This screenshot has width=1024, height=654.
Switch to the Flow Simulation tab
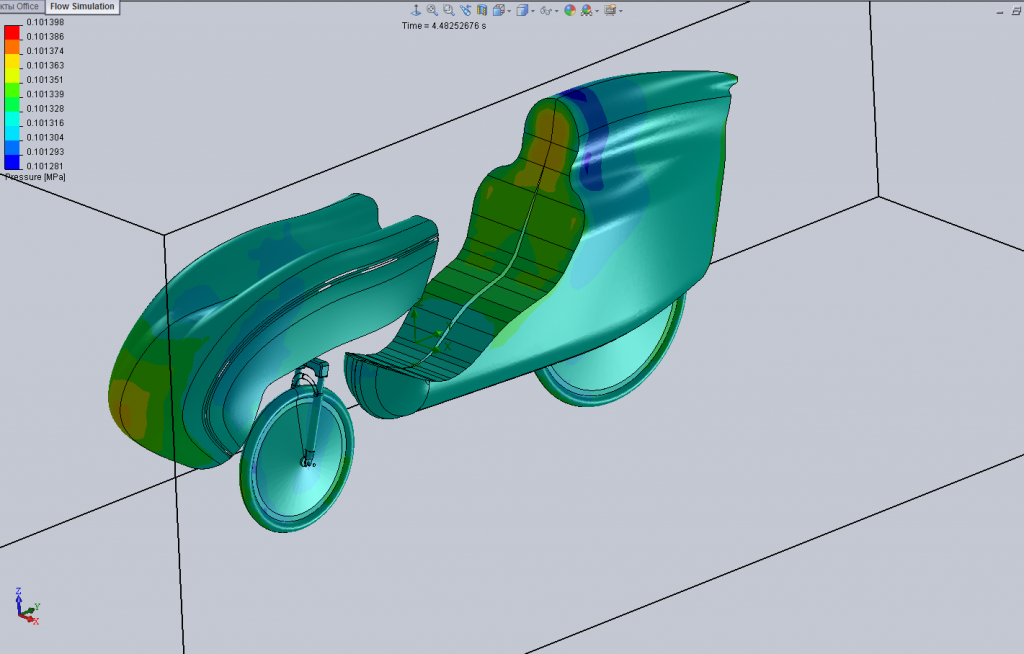(82, 7)
